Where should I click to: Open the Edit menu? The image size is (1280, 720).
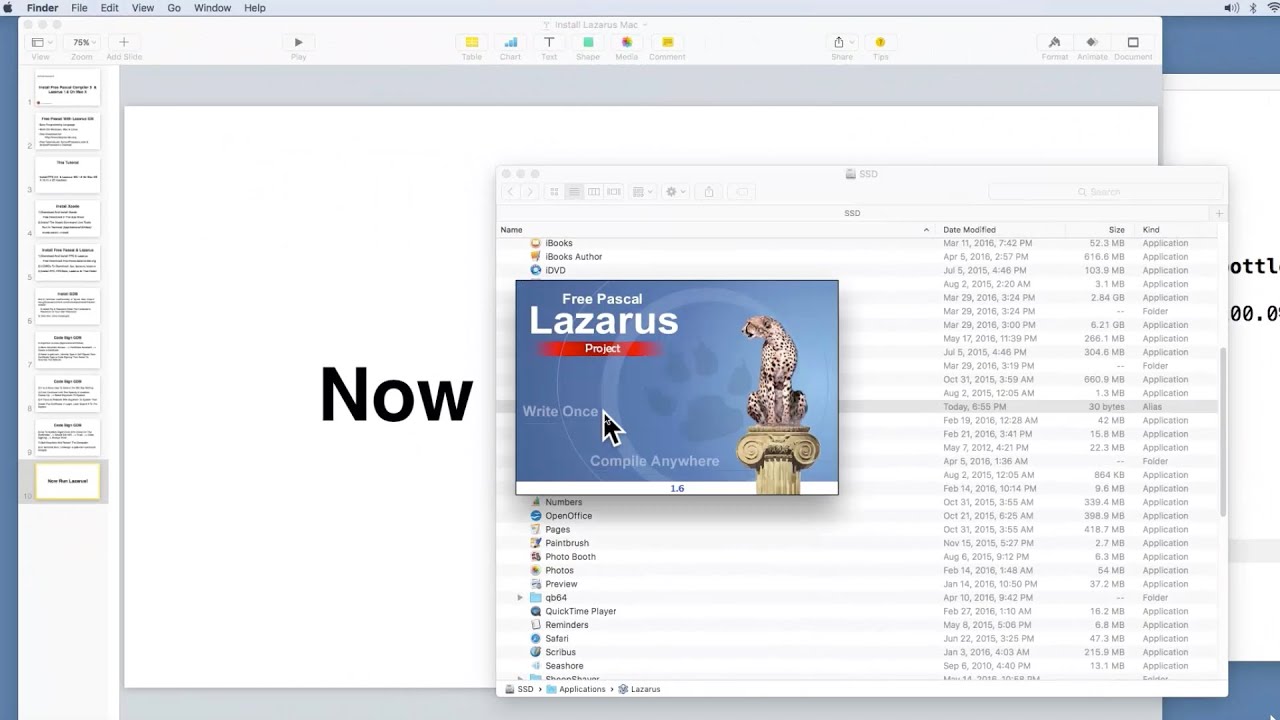coord(110,8)
